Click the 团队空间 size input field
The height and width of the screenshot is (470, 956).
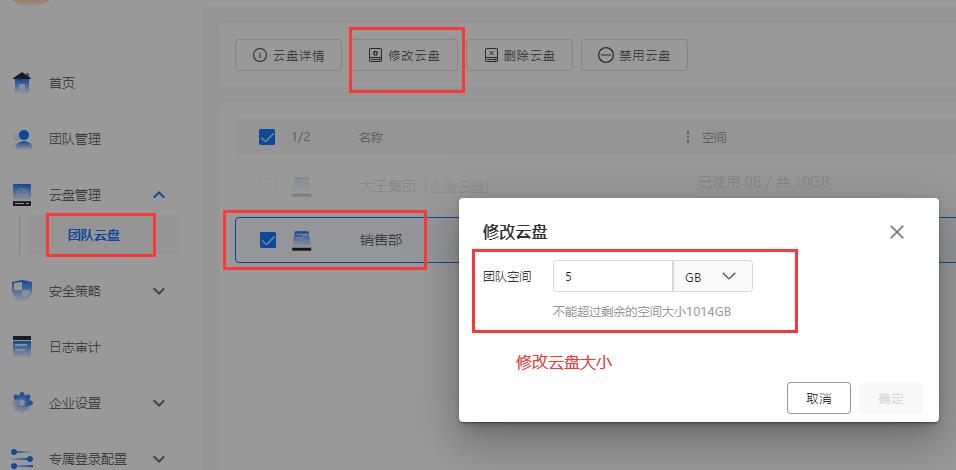click(613, 276)
